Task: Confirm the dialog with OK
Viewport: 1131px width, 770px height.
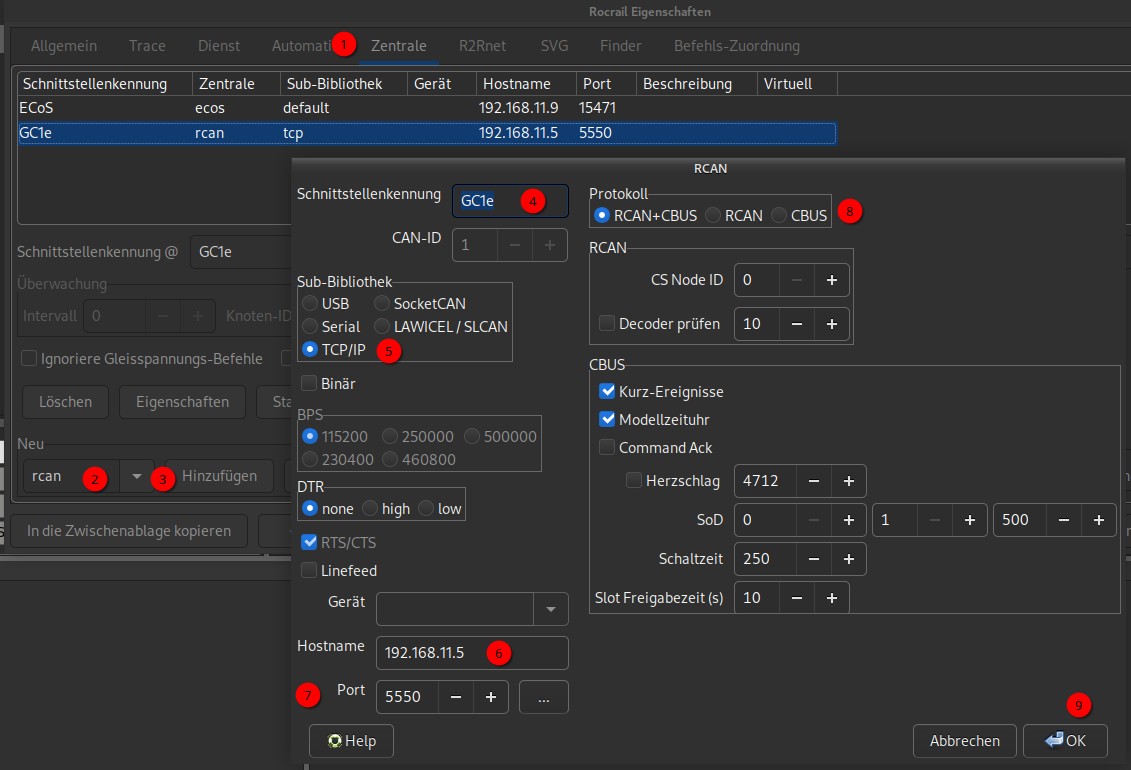Action: [1064, 741]
